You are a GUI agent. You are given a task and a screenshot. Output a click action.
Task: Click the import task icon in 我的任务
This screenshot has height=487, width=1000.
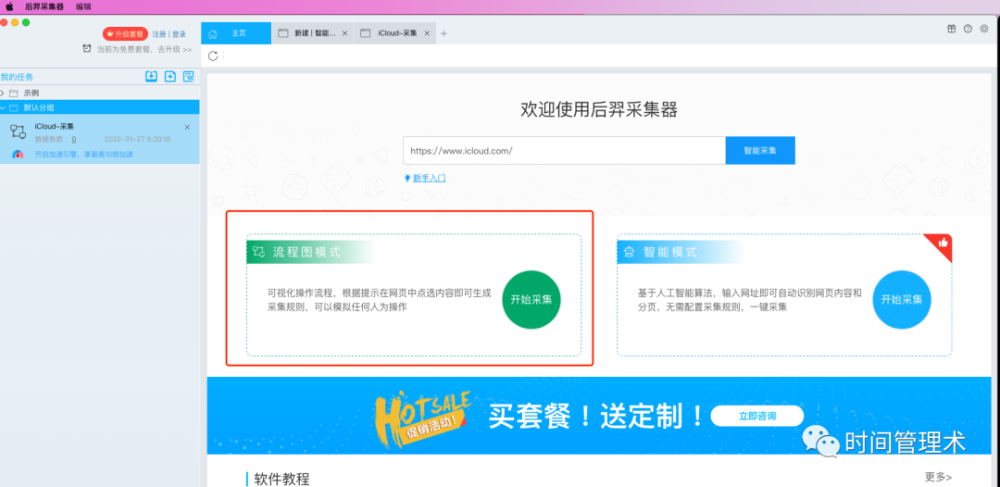[x=151, y=76]
